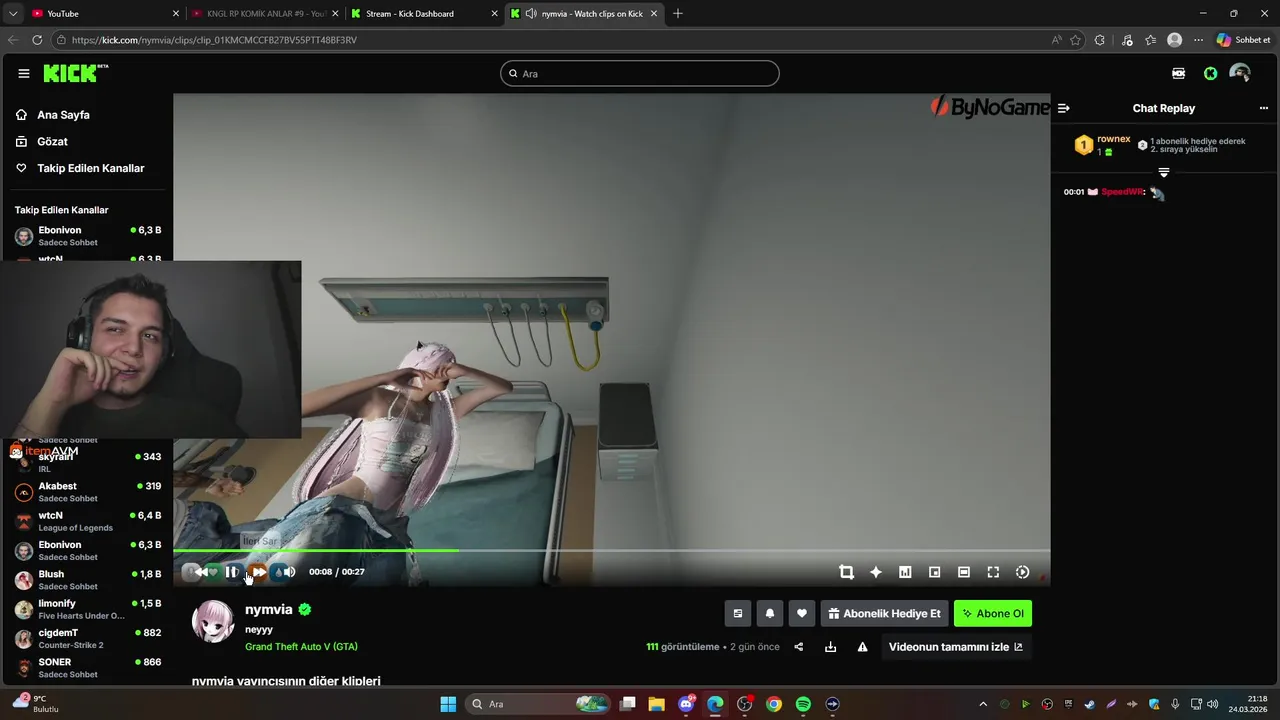
Task: Open Copilot Sohbet et button
Action: [1244, 40]
